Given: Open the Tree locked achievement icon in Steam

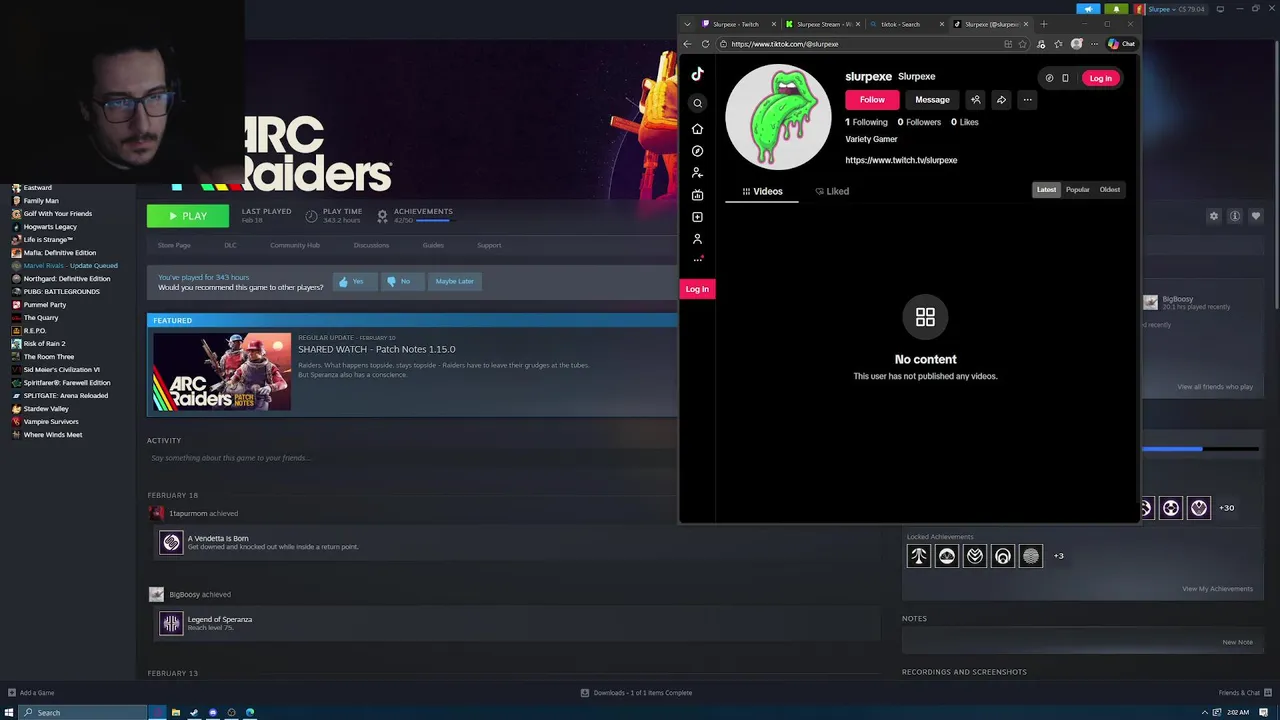Looking at the screenshot, I should [x=919, y=556].
